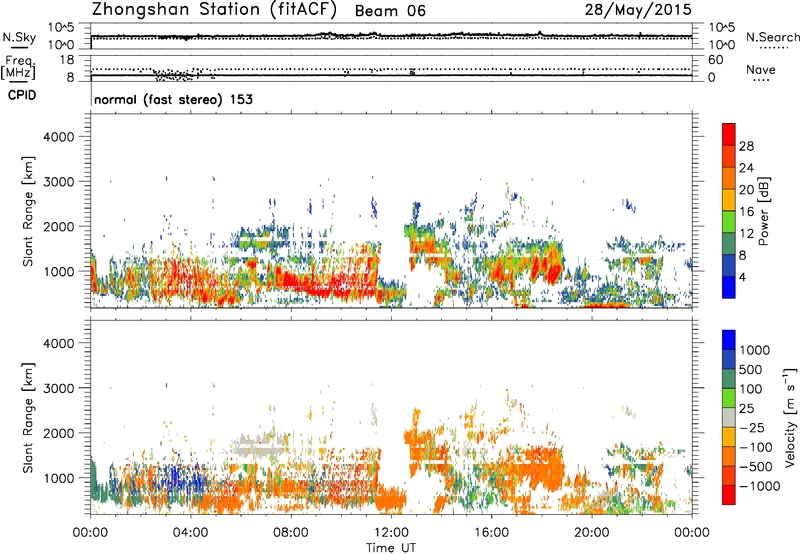Click the 'Zhongshan Station (fitACF)' title
This screenshot has width=800, height=554.
pos(214,10)
